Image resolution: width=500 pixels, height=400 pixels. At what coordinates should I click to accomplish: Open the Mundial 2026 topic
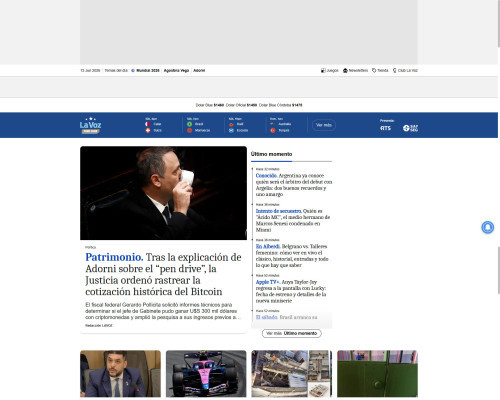148,71
